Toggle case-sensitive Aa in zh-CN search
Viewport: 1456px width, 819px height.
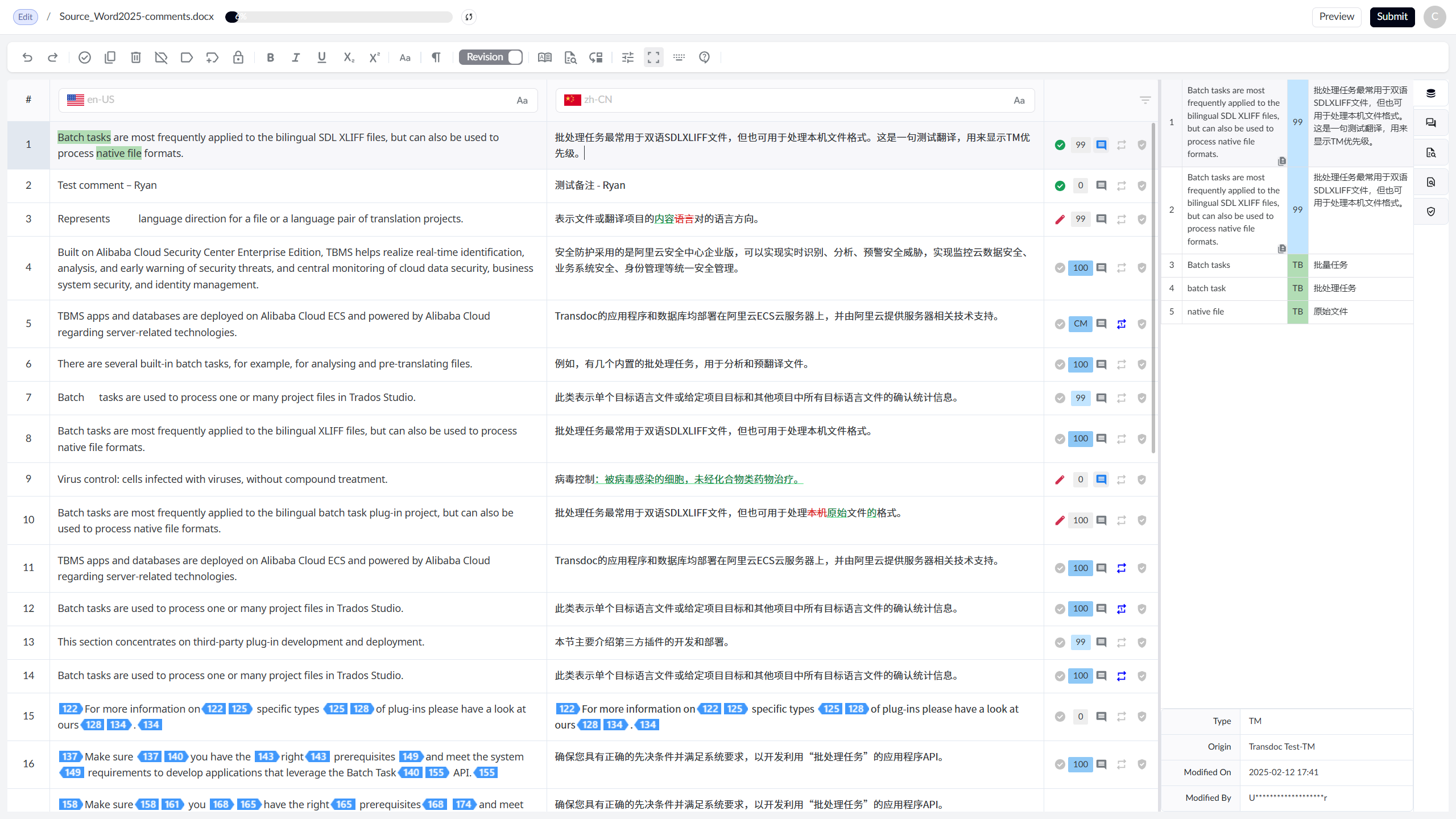tap(1019, 100)
